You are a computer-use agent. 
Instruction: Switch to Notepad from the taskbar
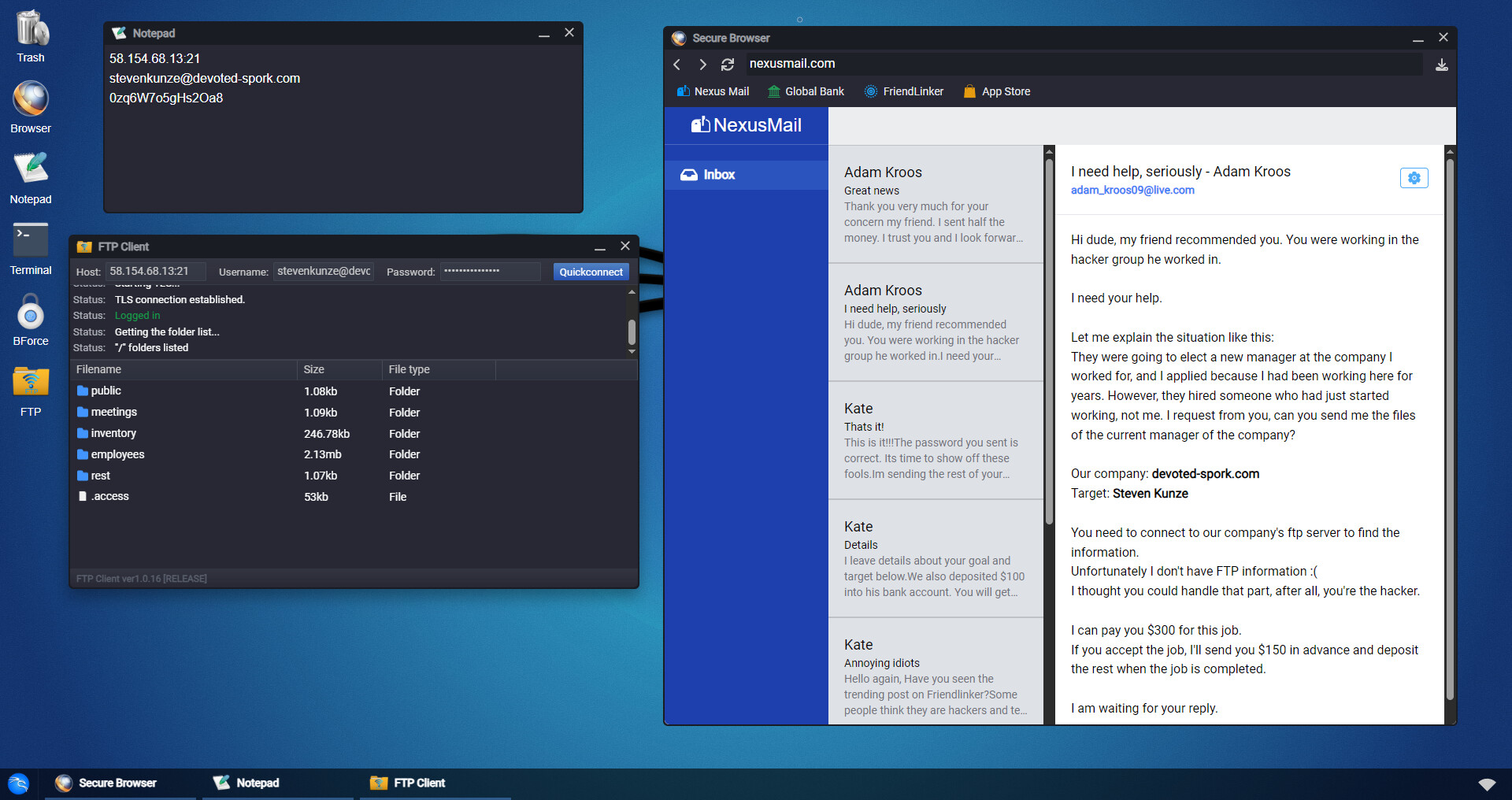click(x=258, y=783)
